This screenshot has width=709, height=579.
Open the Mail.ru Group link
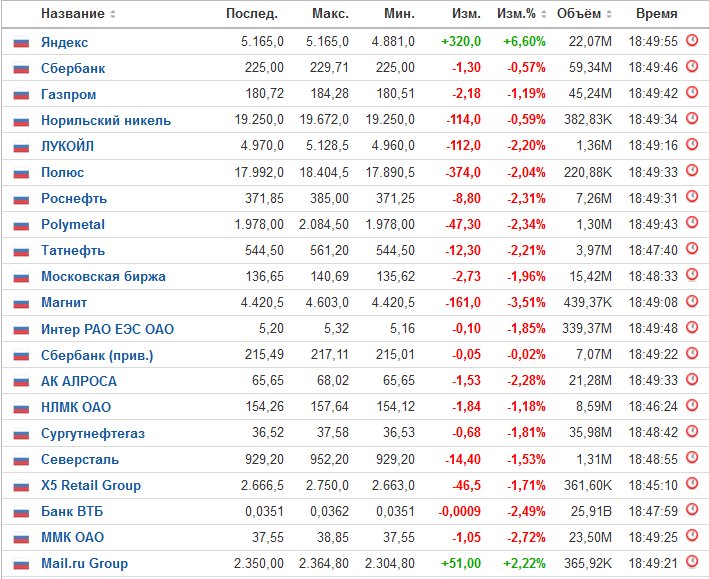point(84,564)
